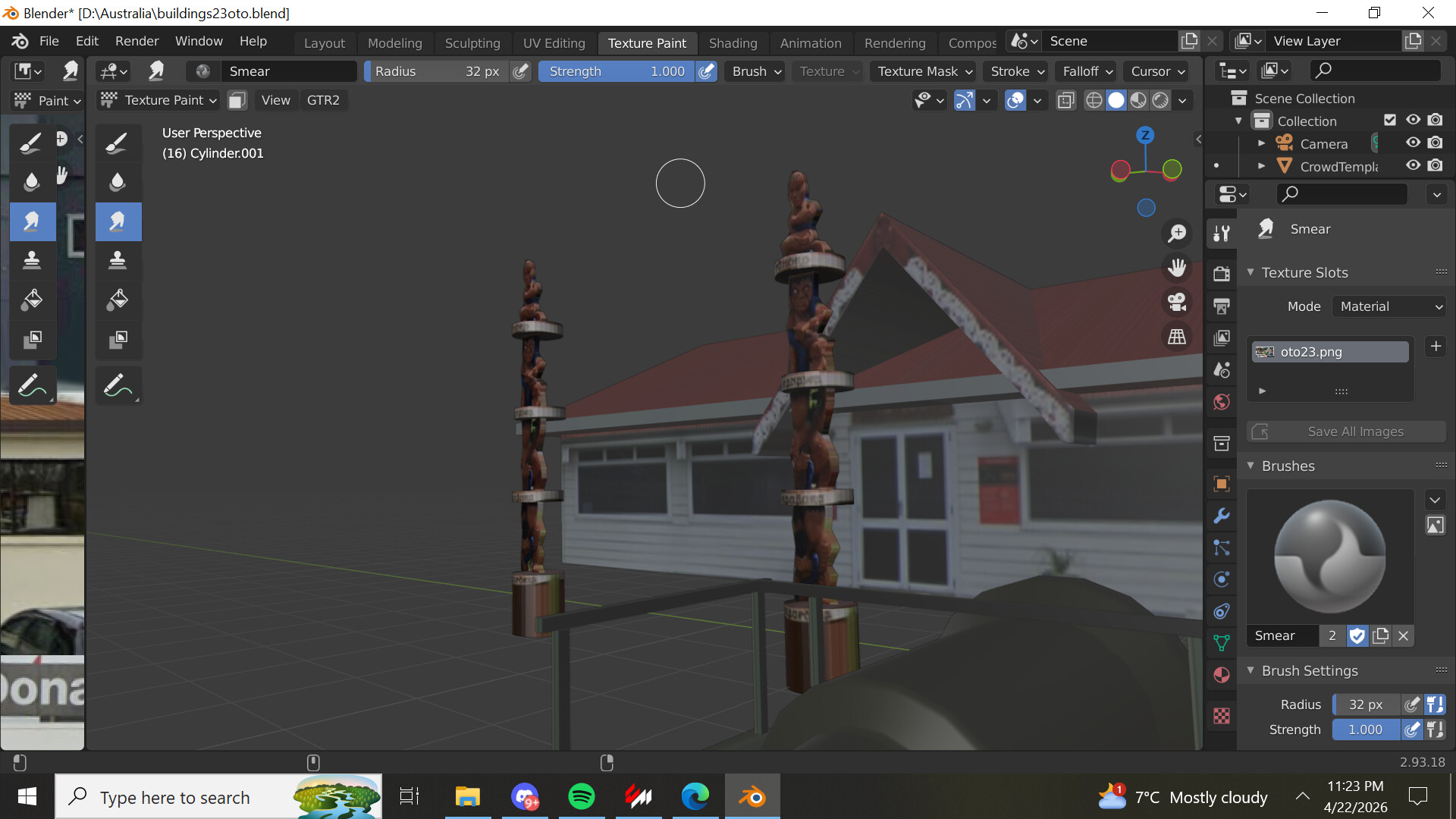Image resolution: width=1456 pixels, height=819 pixels.
Task: Open the Stroke dropdown
Action: pos(1015,71)
